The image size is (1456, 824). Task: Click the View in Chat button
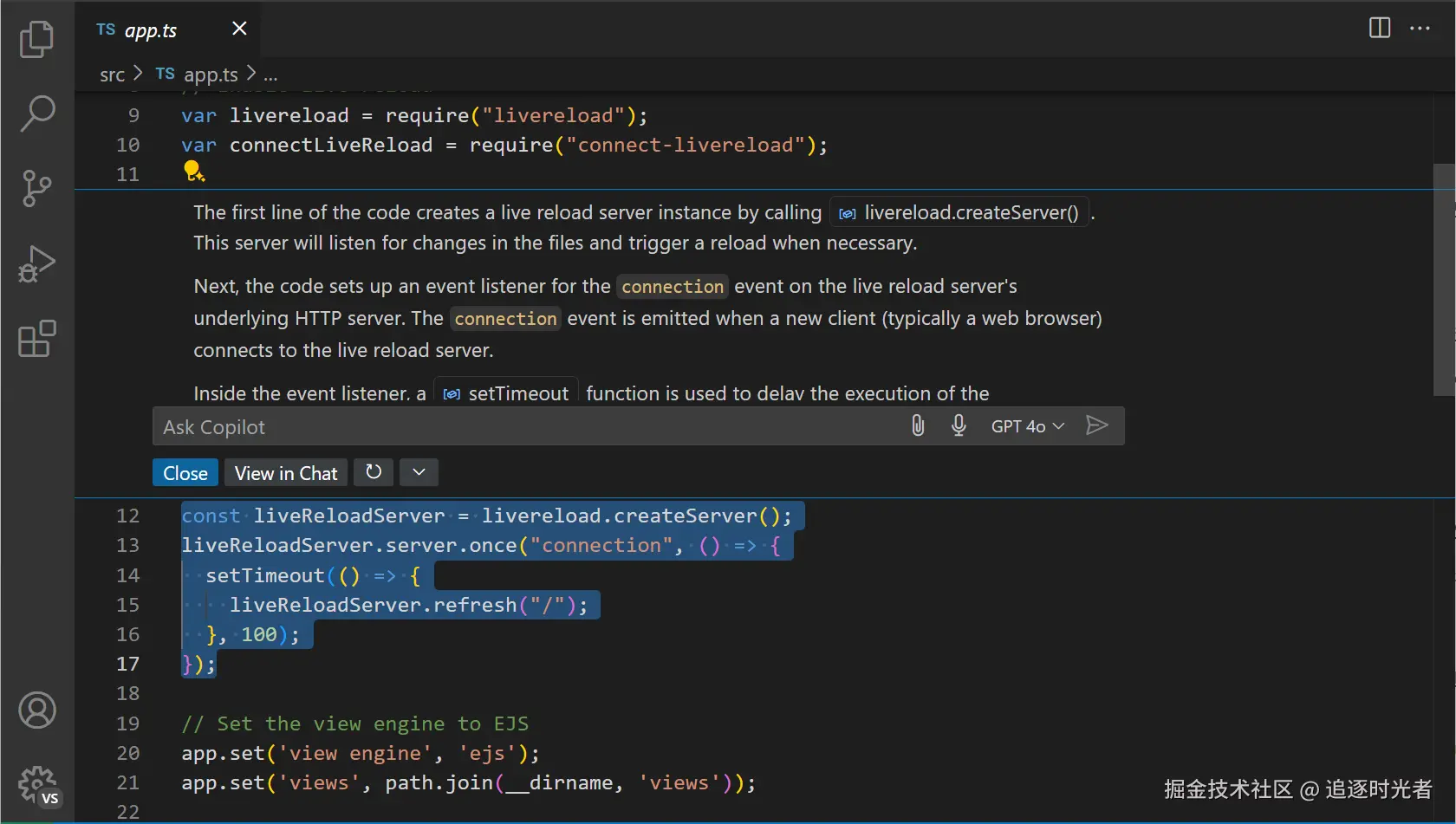tap(286, 473)
